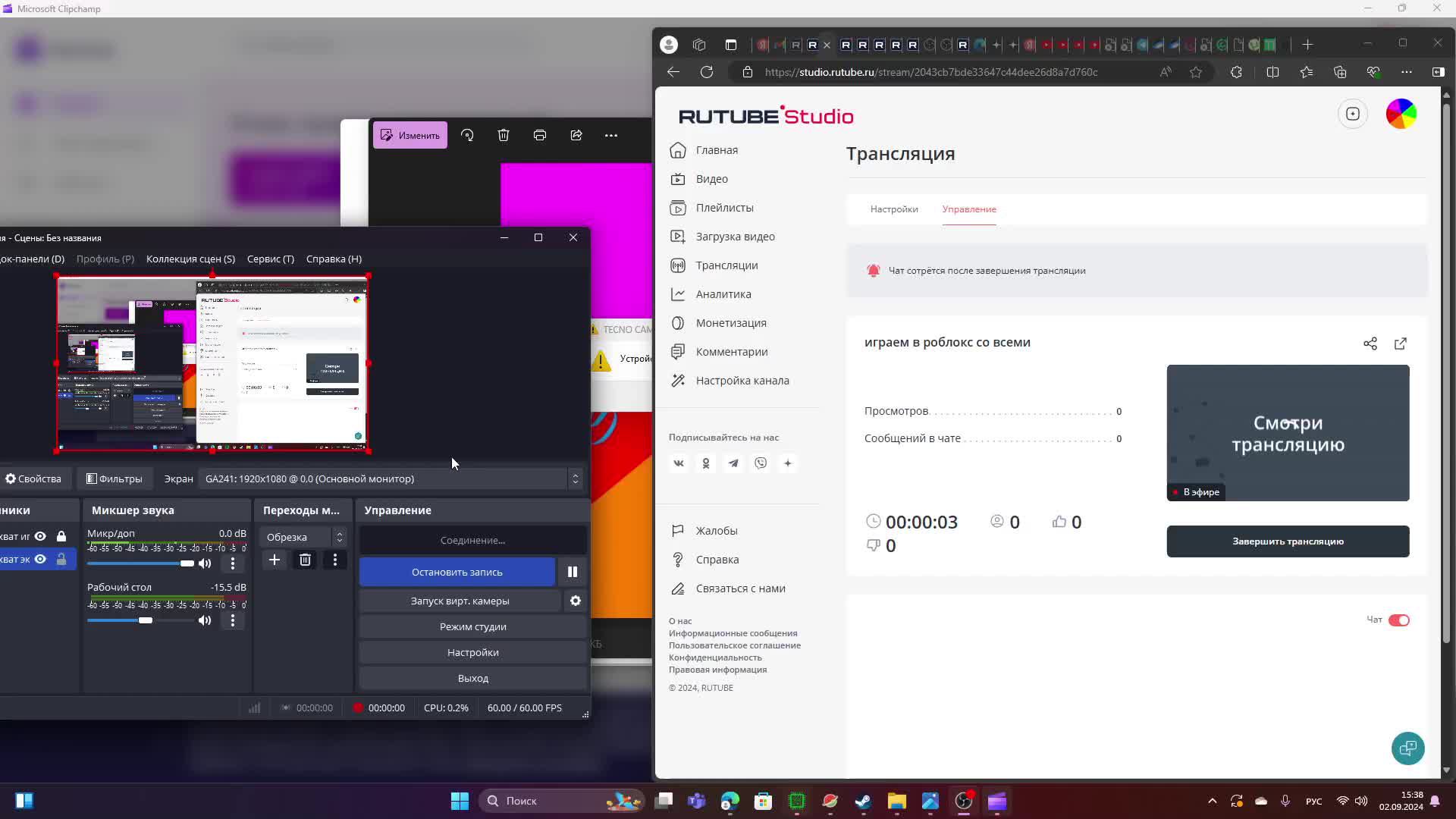This screenshot has width=1456, height=819.
Task: Open the colorful profile avatar in RUTUBE
Action: coord(1401,114)
